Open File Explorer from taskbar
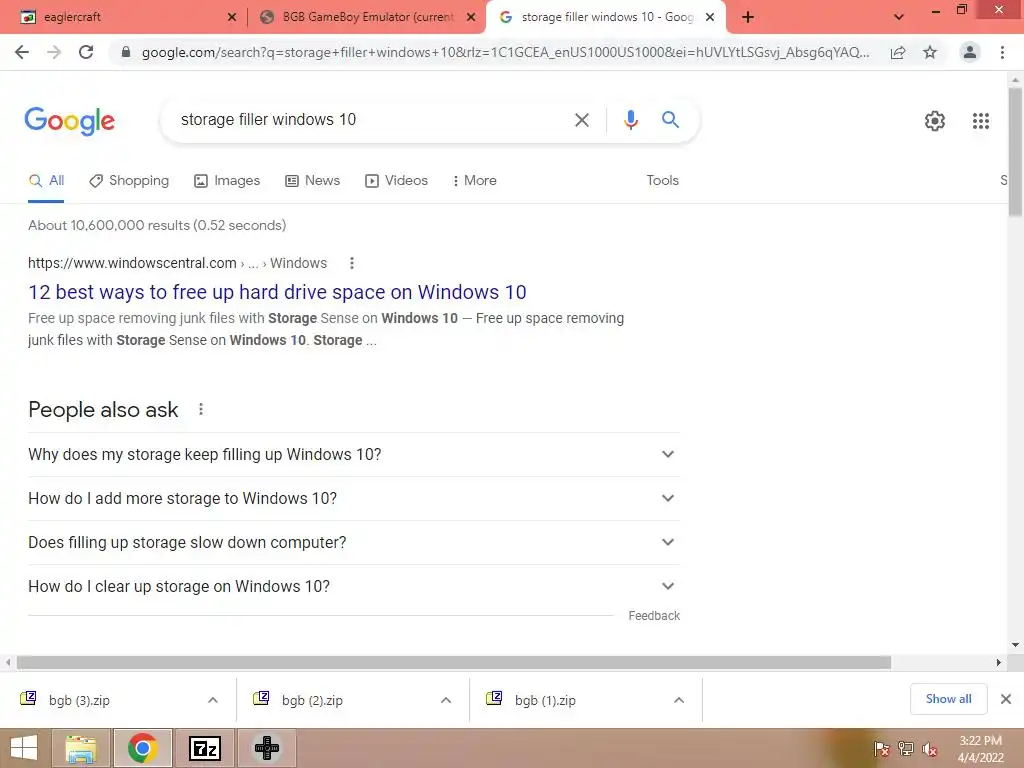This screenshot has width=1024, height=768. click(x=80, y=748)
